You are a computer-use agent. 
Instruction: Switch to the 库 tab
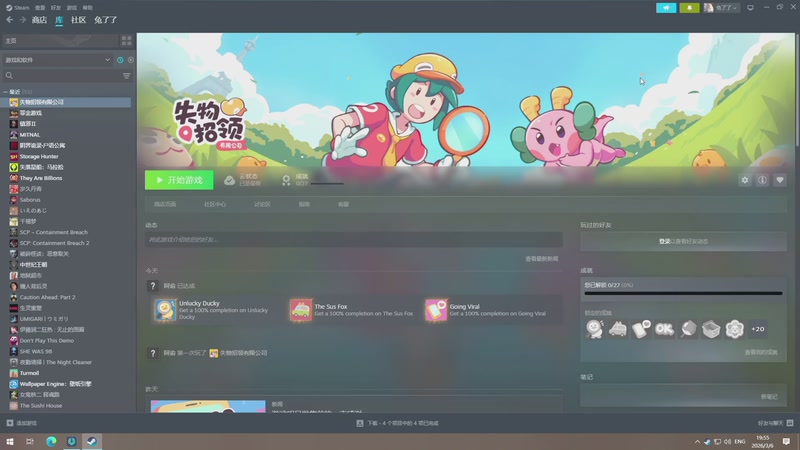[59, 20]
